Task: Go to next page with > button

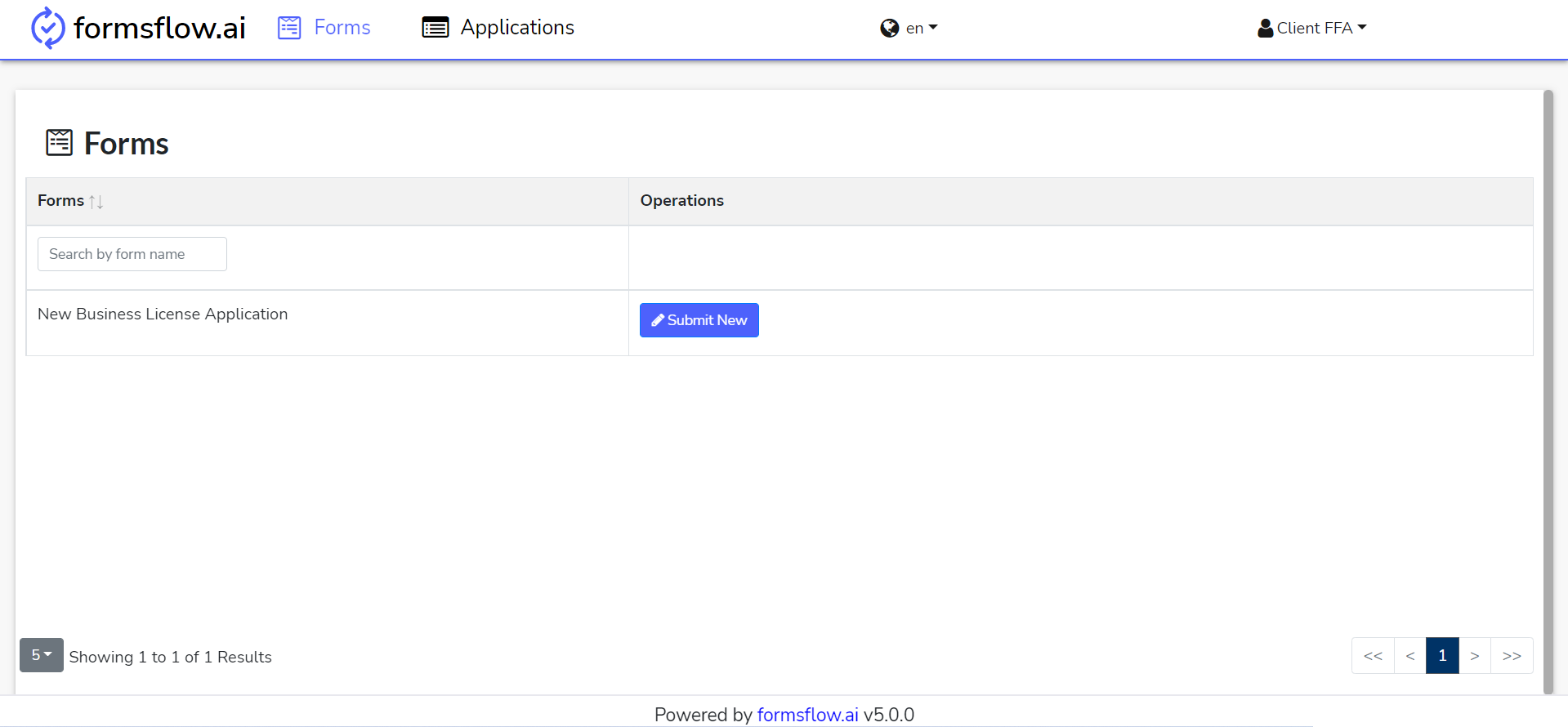Action: [1475, 656]
